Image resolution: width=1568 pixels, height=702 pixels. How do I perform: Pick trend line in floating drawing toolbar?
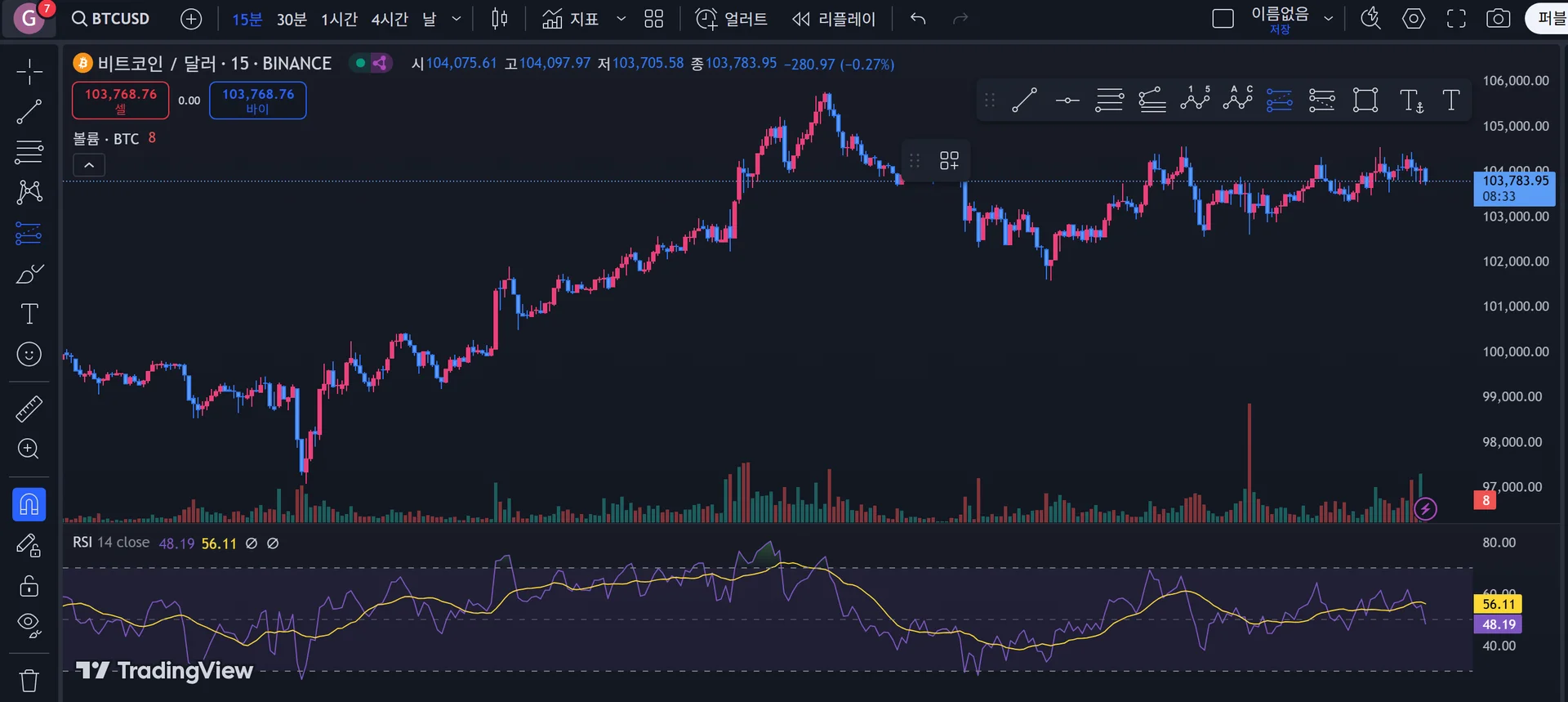[1024, 101]
